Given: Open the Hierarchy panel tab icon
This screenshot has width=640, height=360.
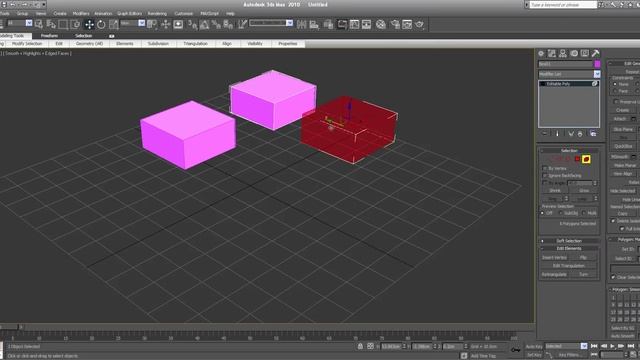Looking at the screenshot, I should [x=563, y=53].
